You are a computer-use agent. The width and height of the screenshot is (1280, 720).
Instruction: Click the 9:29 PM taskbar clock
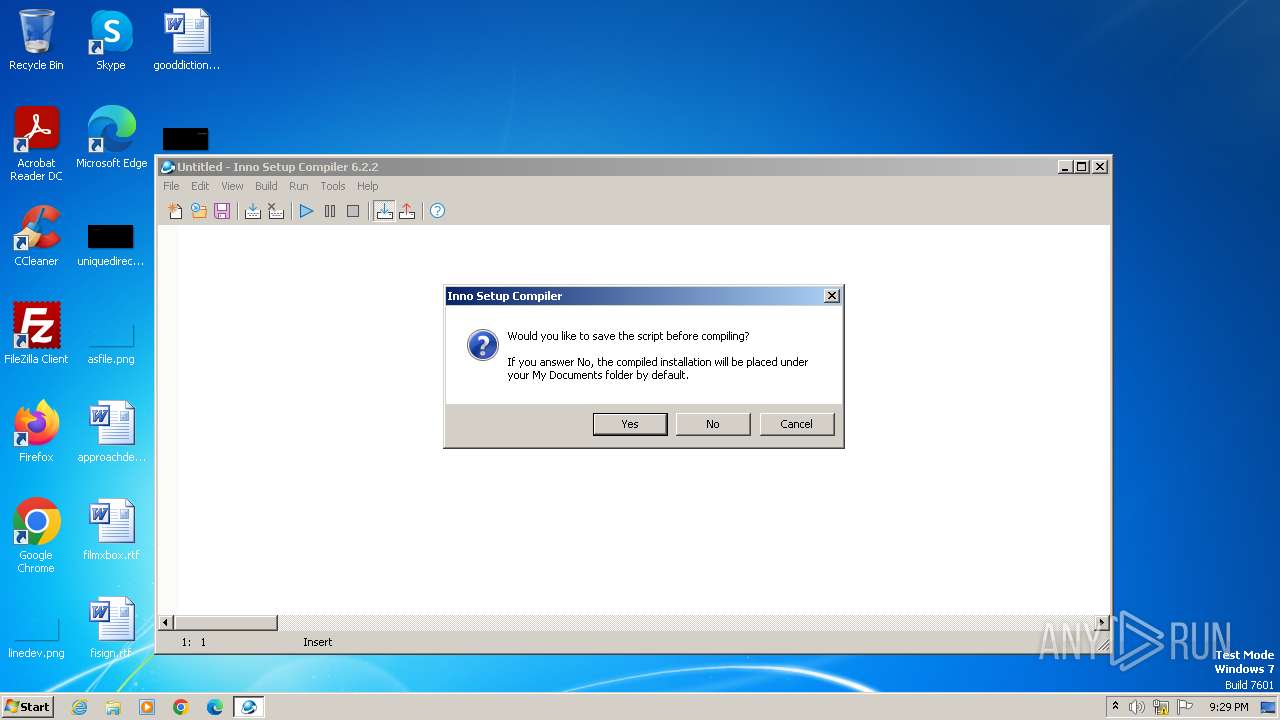(1228, 707)
